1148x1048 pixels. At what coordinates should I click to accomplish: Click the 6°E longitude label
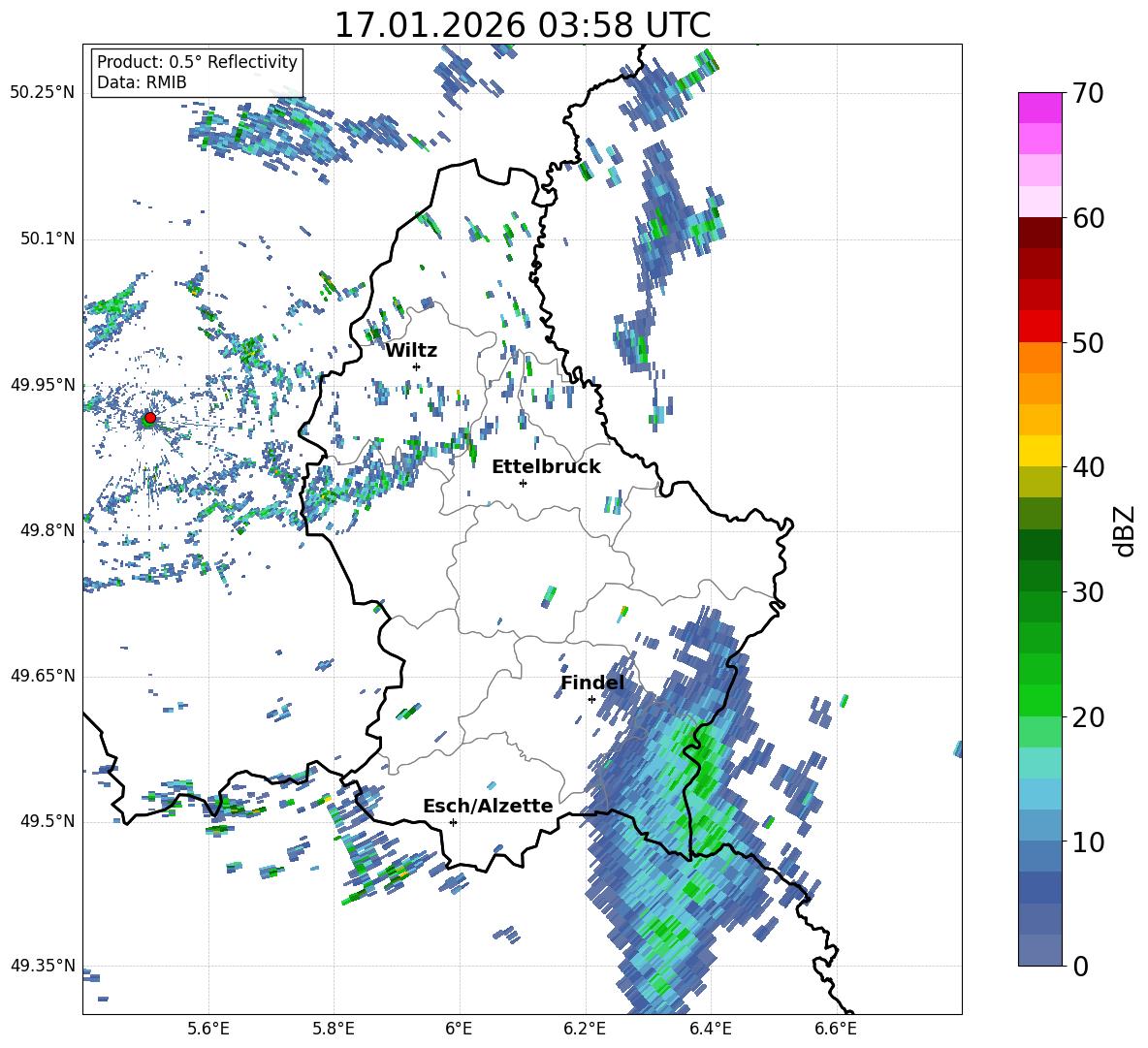coord(459,1029)
